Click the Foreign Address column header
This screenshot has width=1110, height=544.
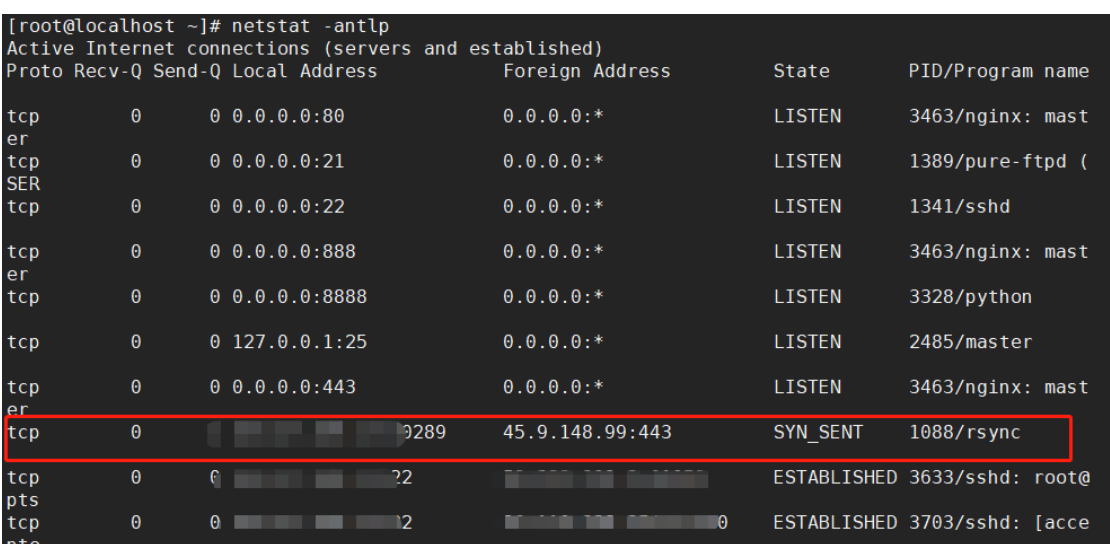586,71
